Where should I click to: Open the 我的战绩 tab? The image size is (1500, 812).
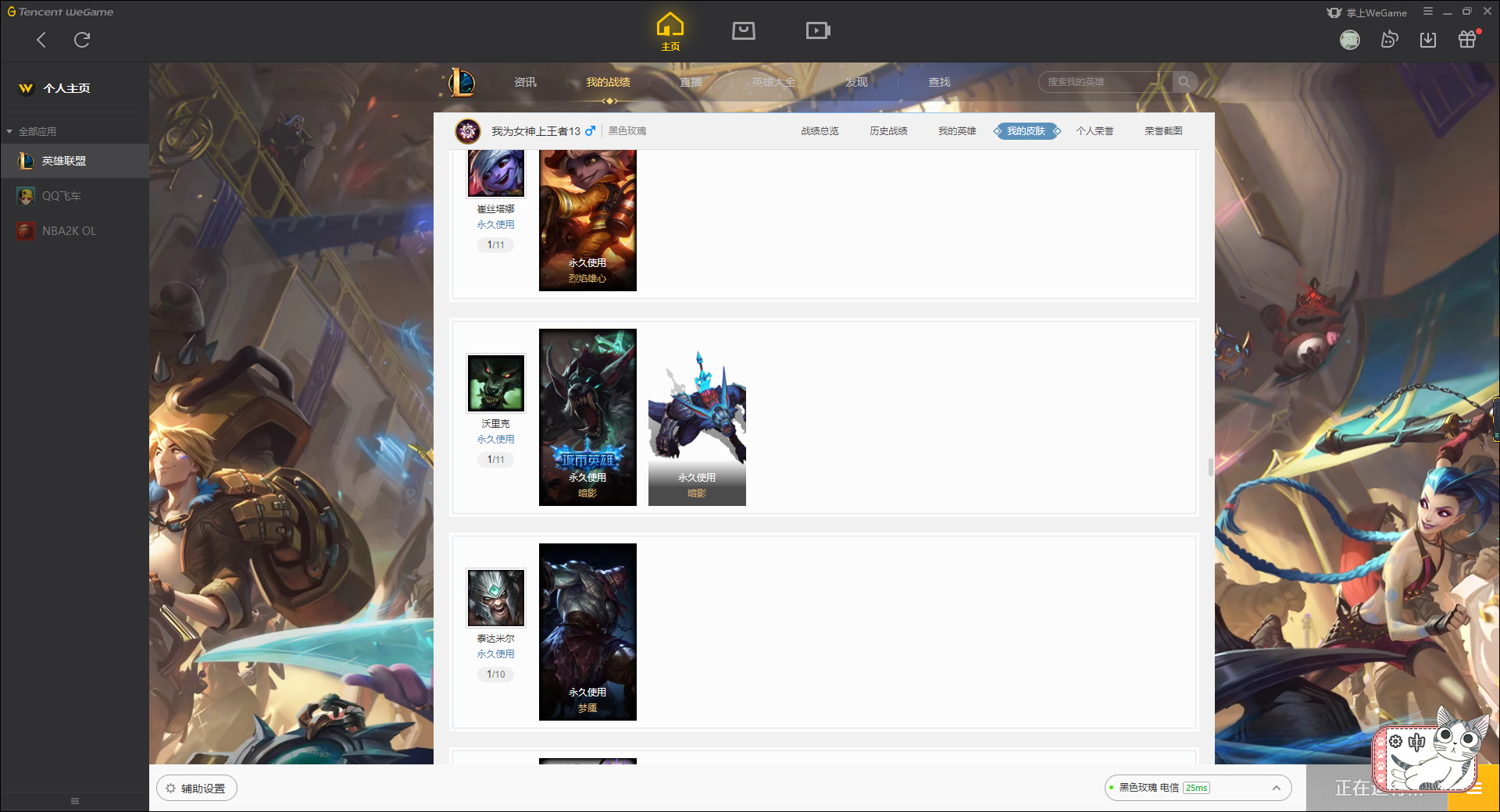tap(608, 82)
